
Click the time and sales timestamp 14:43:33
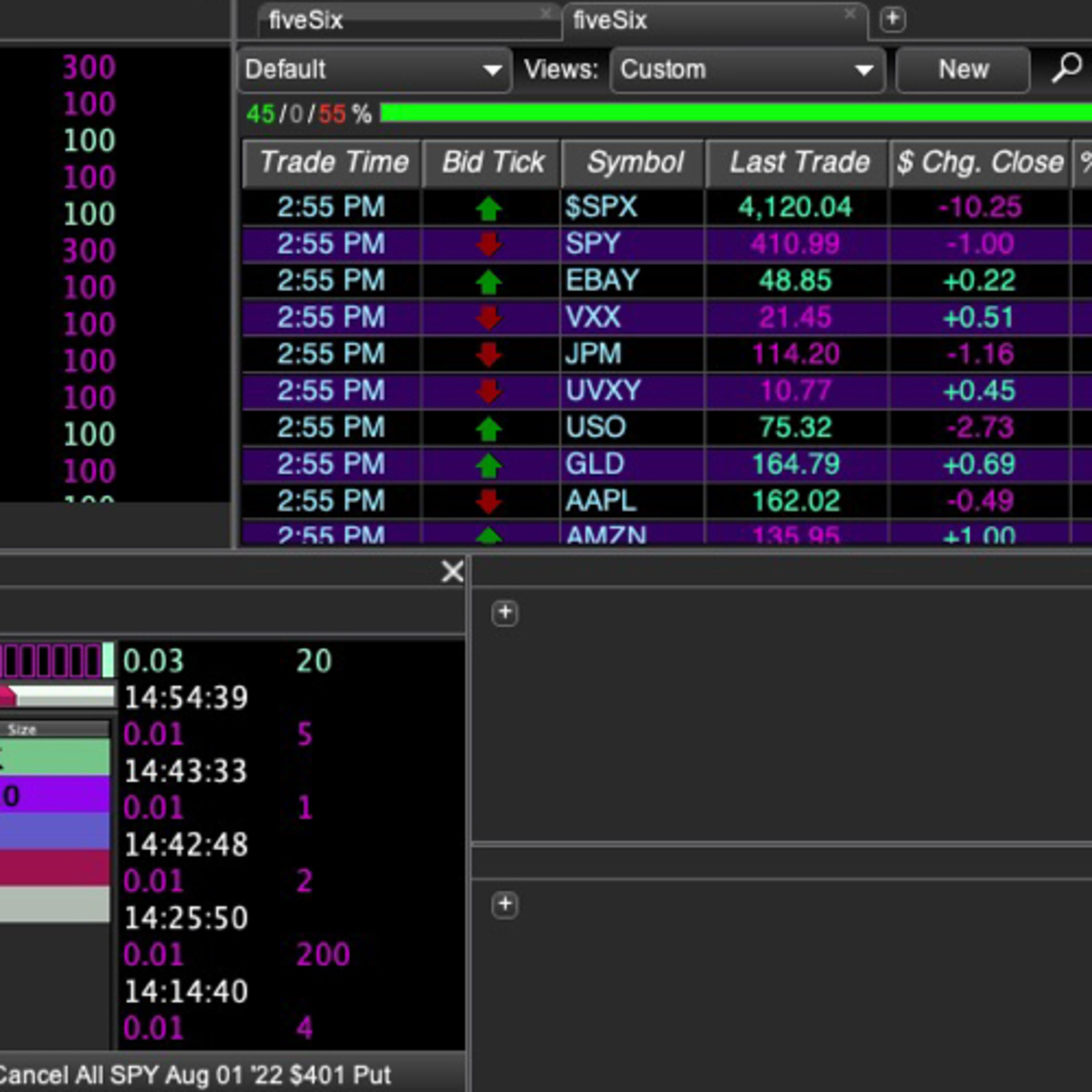[186, 772]
